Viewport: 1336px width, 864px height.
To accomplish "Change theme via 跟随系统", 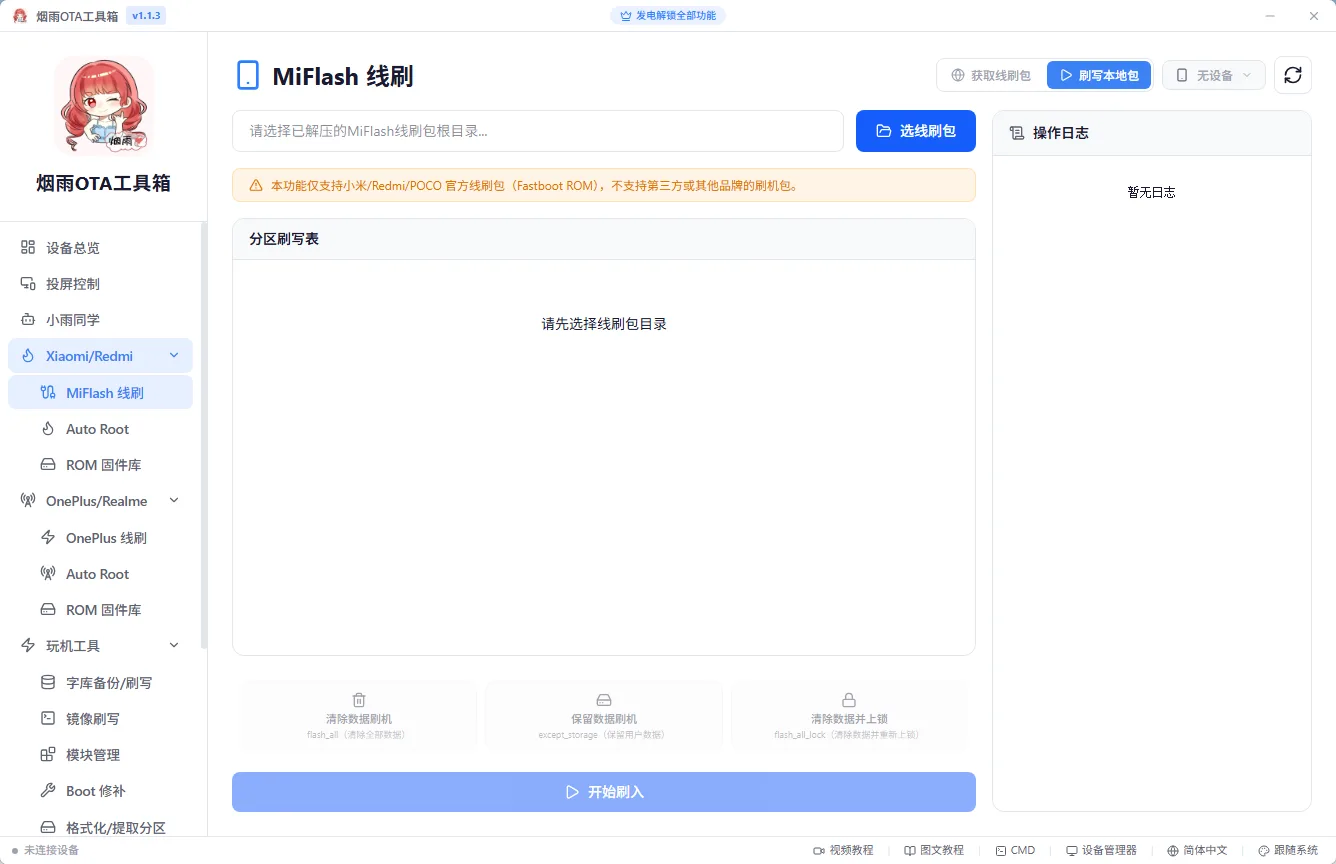I will click(x=1288, y=850).
